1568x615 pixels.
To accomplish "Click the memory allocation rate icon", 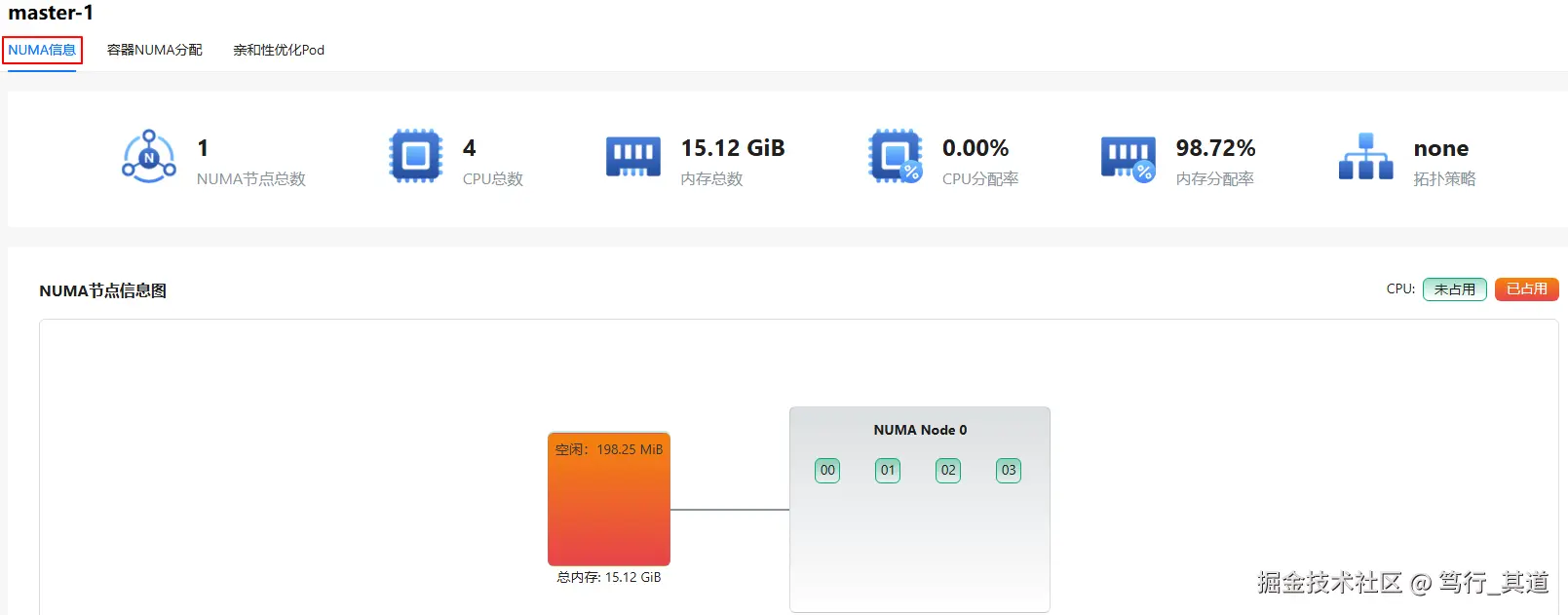I will click(1128, 158).
